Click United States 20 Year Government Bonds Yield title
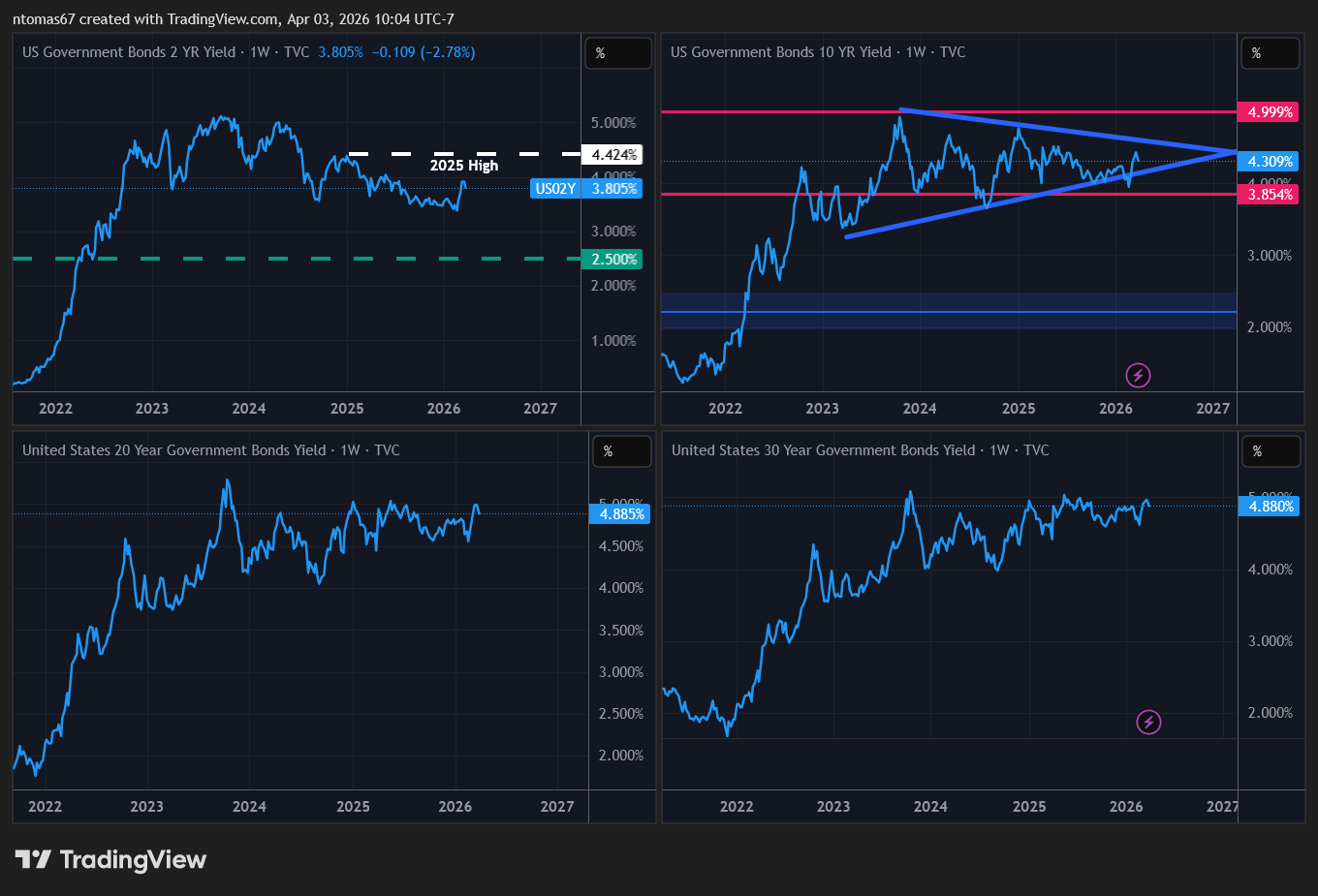This screenshot has height=896, width=1318. pos(174,450)
